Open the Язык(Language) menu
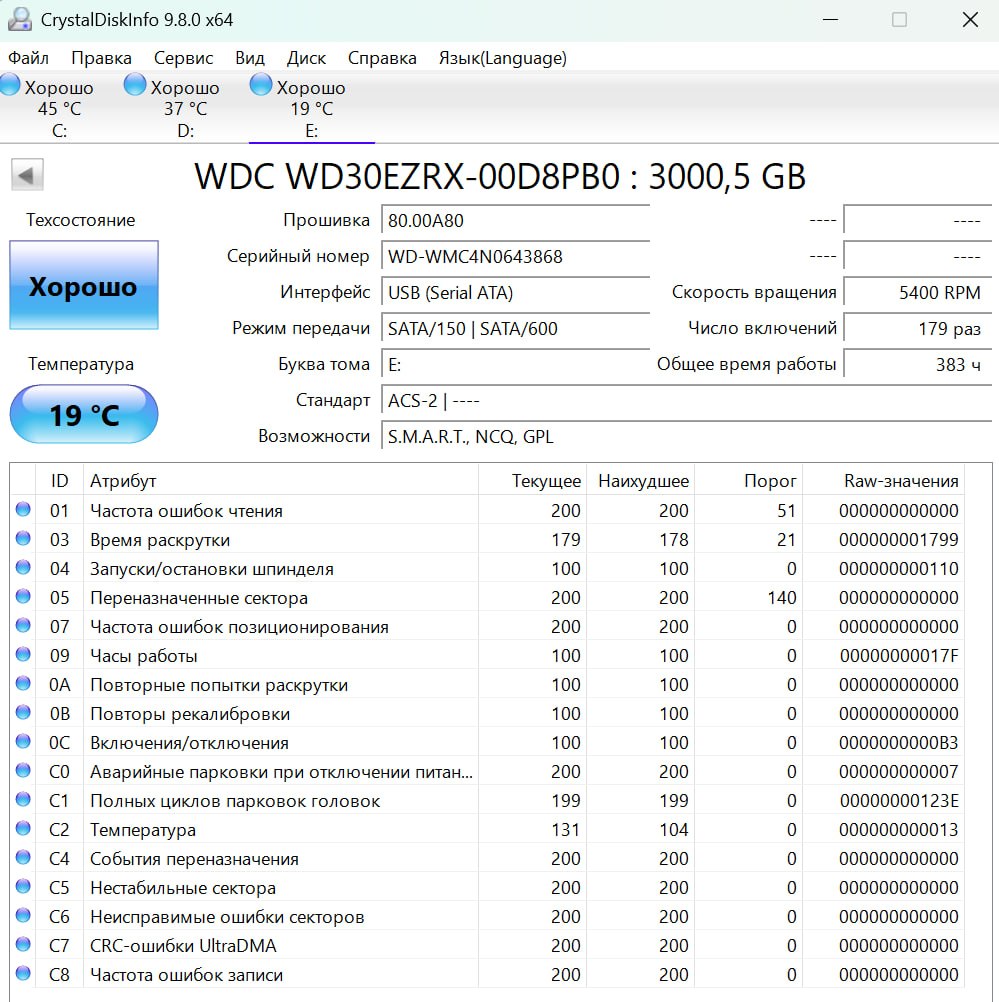The width and height of the screenshot is (999, 1002). click(x=502, y=58)
